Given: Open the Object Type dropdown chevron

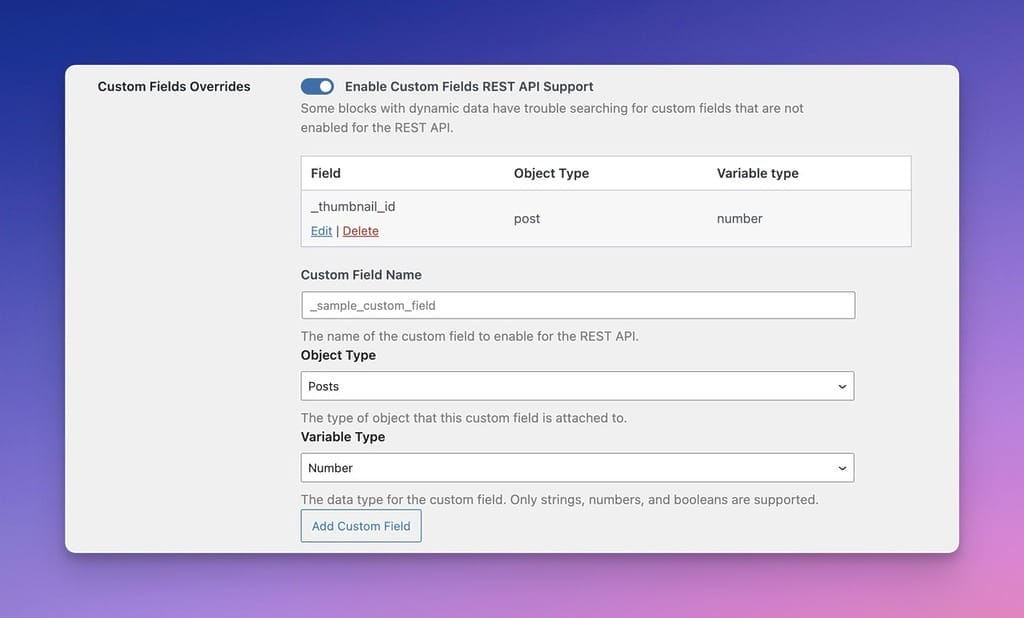Looking at the screenshot, I should tap(843, 385).
